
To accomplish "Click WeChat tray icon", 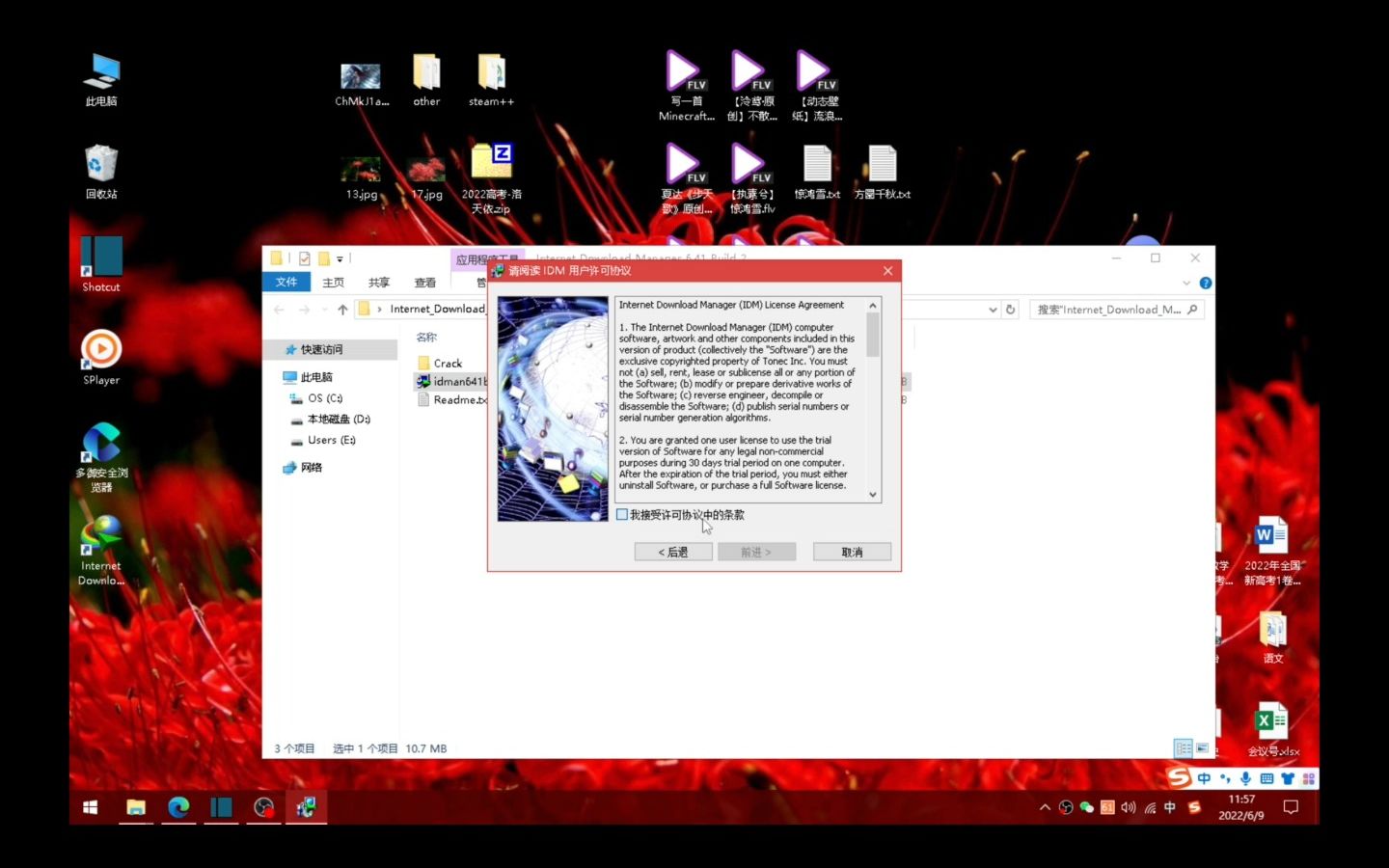I will [x=1087, y=807].
